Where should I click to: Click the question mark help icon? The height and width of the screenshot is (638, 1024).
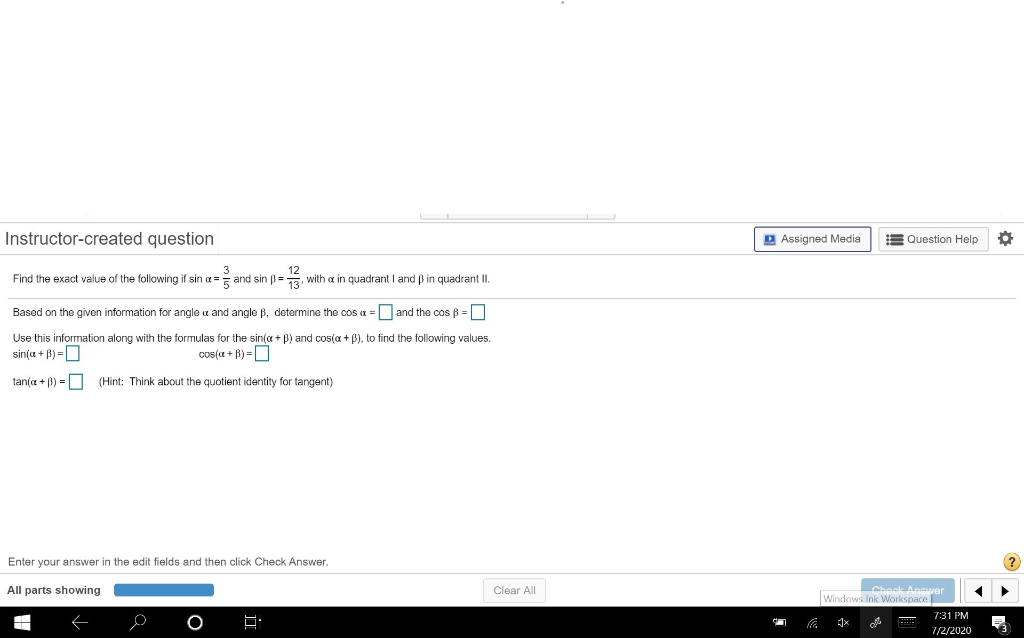tap(1010, 561)
